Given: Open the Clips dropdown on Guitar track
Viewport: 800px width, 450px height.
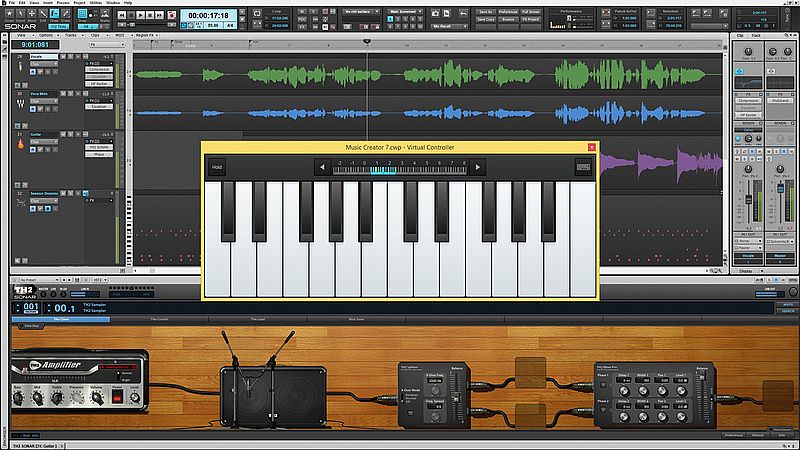Looking at the screenshot, I should pyautogui.click(x=43, y=141).
